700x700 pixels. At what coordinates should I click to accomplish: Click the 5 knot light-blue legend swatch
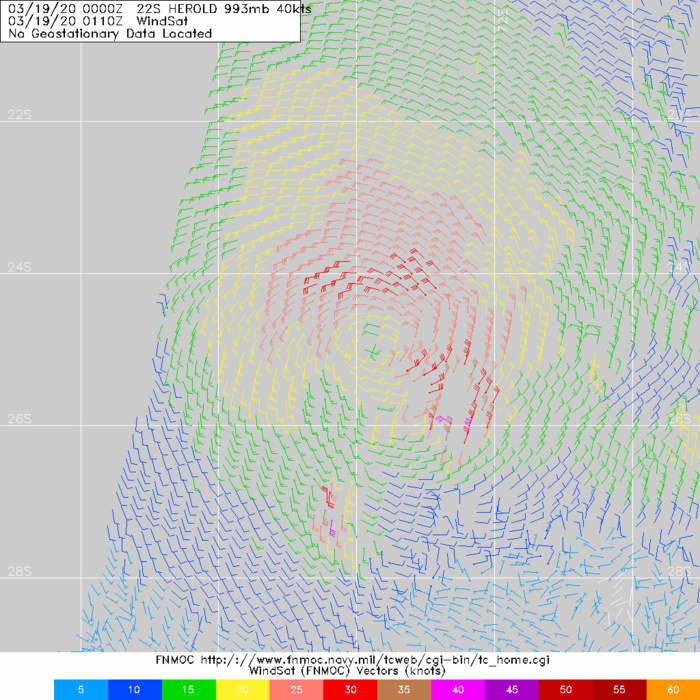[x=81, y=690]
